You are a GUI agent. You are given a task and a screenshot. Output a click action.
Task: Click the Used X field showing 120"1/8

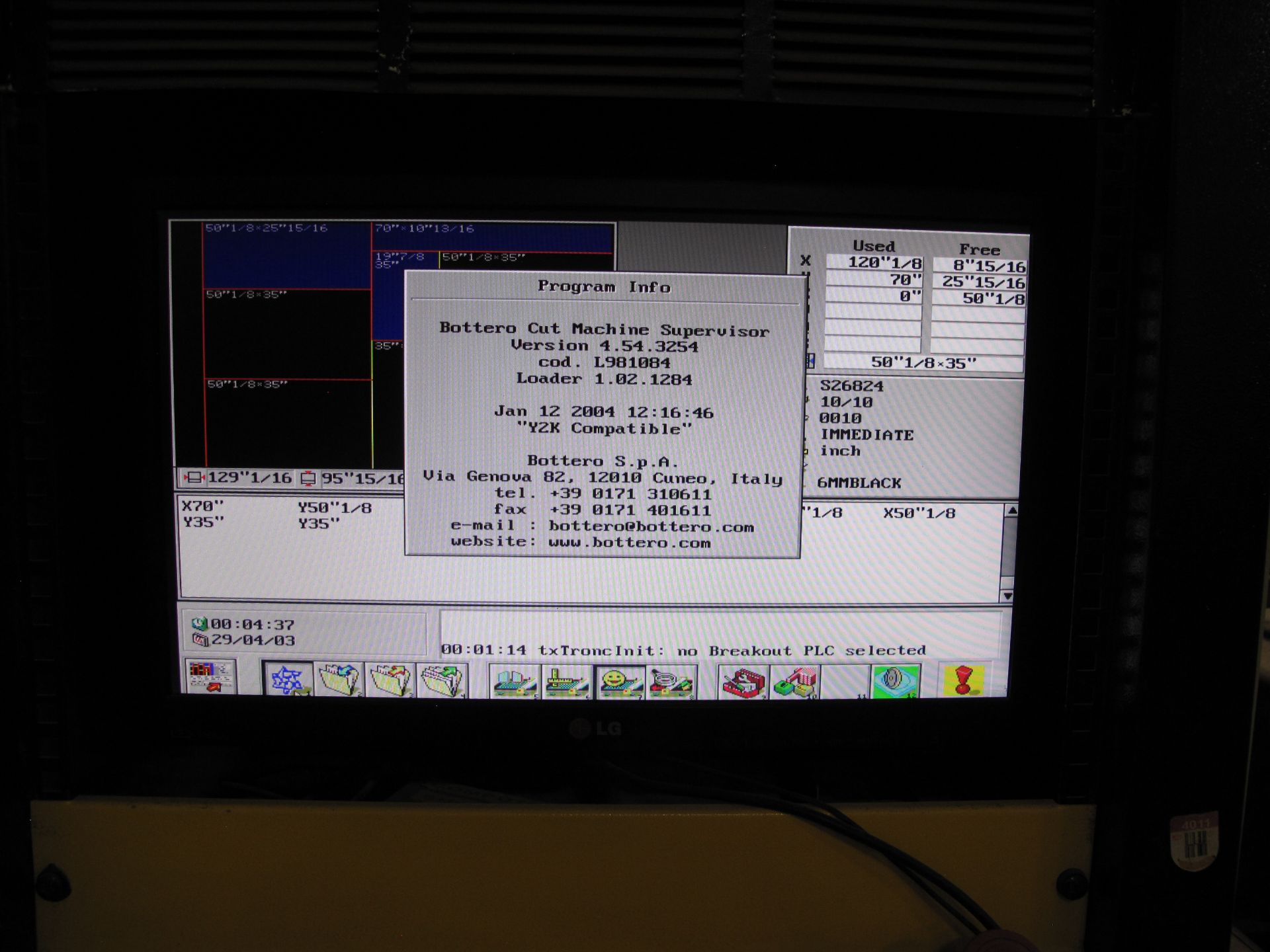tap(874, 262)
